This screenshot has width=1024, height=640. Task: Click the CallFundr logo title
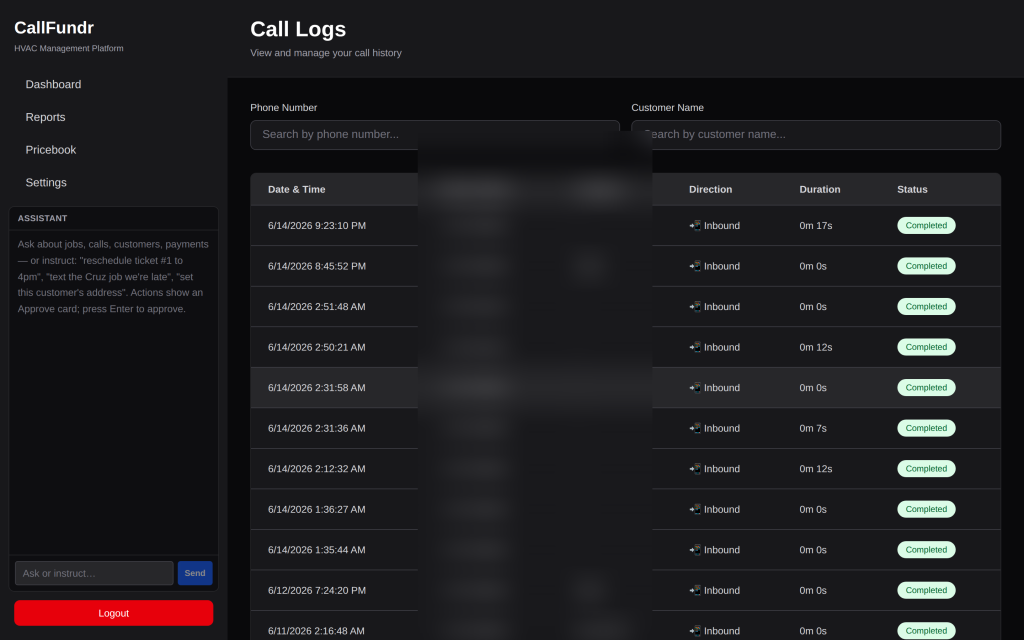click(x=54, y=27)
